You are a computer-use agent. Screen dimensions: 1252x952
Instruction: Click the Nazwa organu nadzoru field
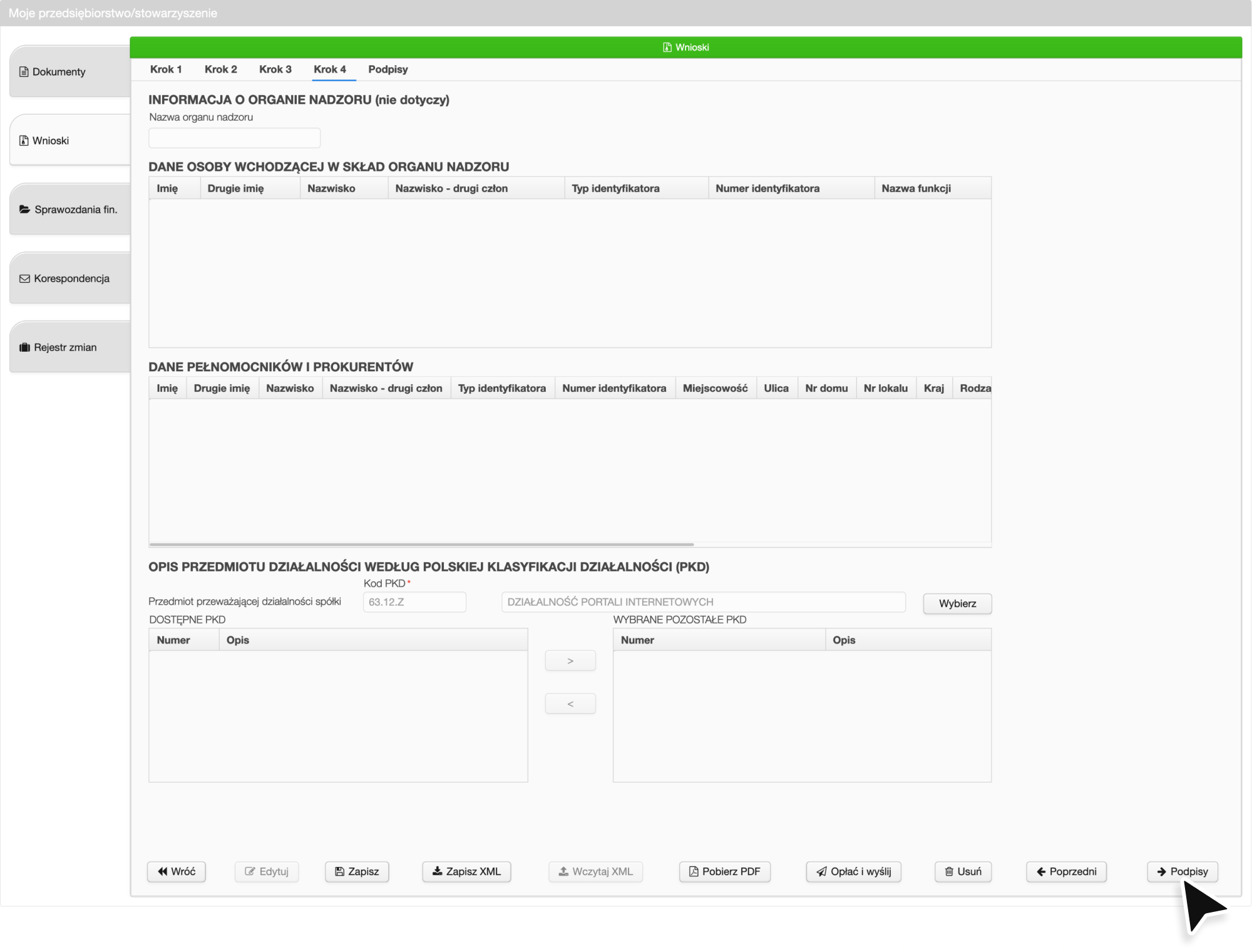[235, 138]
